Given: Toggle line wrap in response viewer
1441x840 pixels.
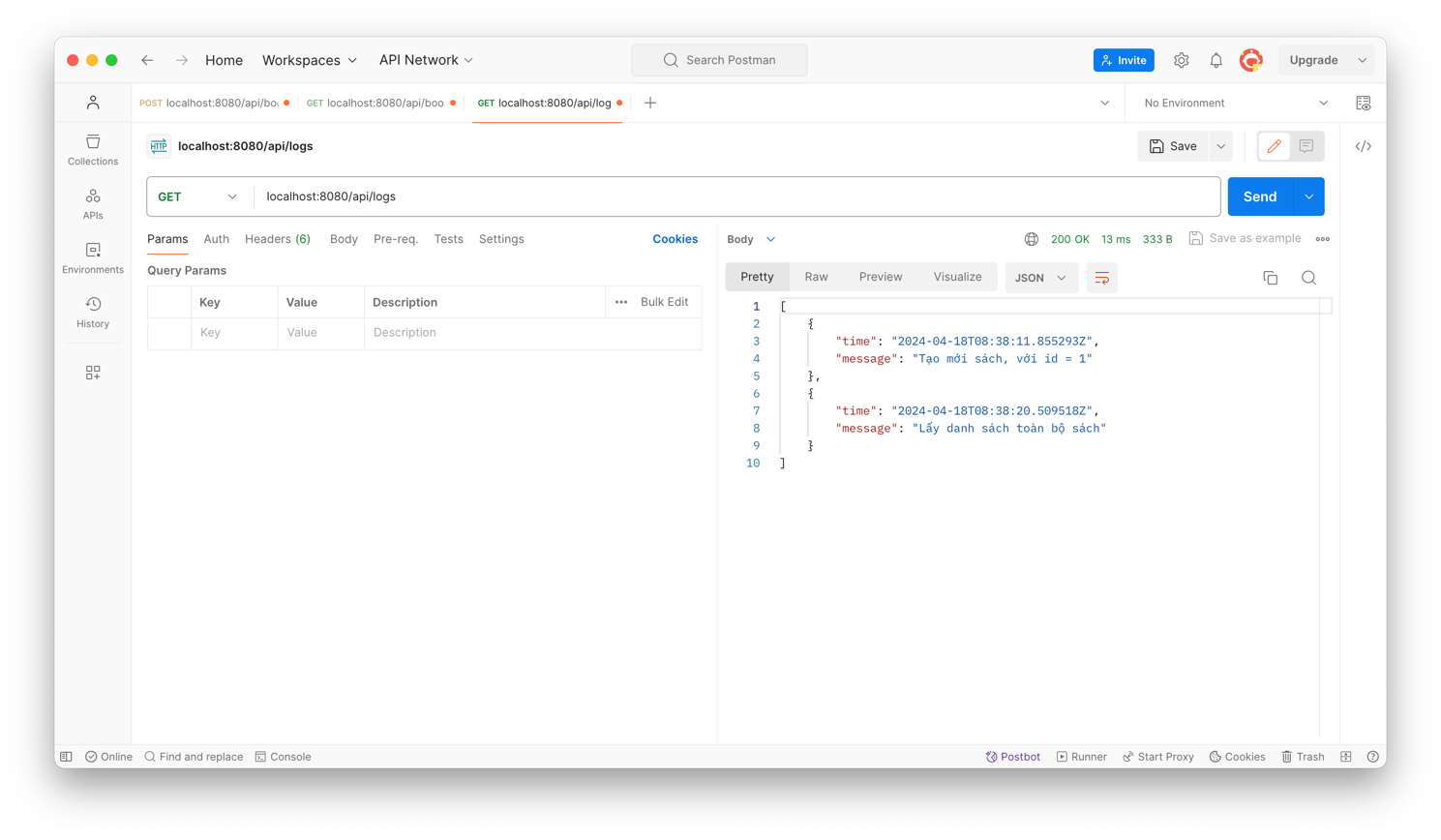Looking at the screenshot, I should coord(1101,278).
